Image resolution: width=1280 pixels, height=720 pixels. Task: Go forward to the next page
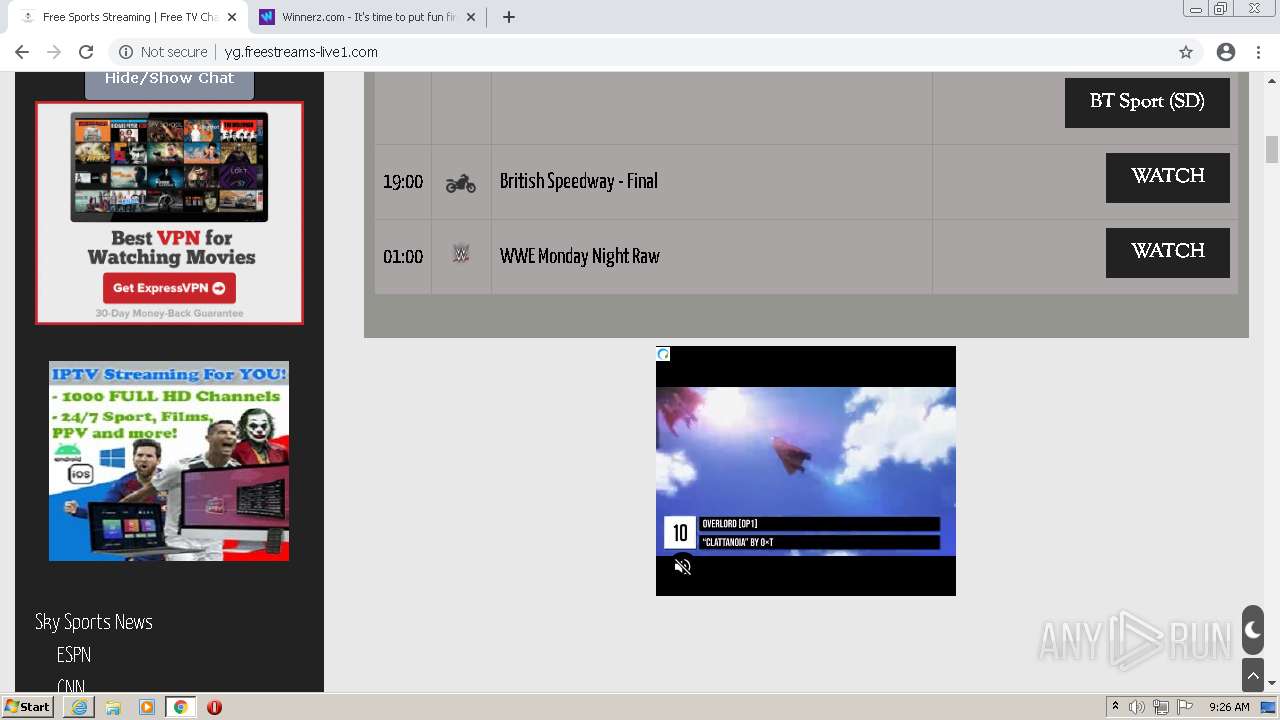[54, 52]
